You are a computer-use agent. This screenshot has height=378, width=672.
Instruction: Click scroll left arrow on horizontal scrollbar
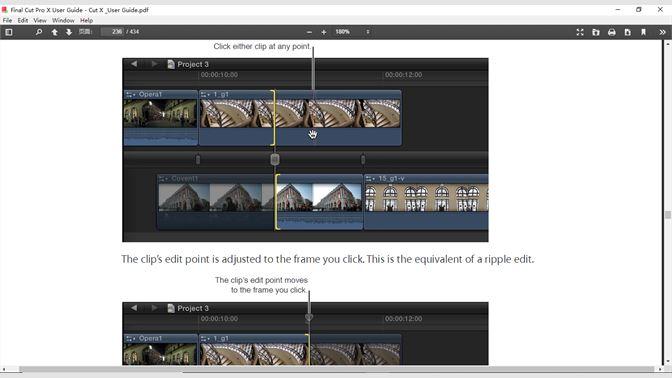3,369
